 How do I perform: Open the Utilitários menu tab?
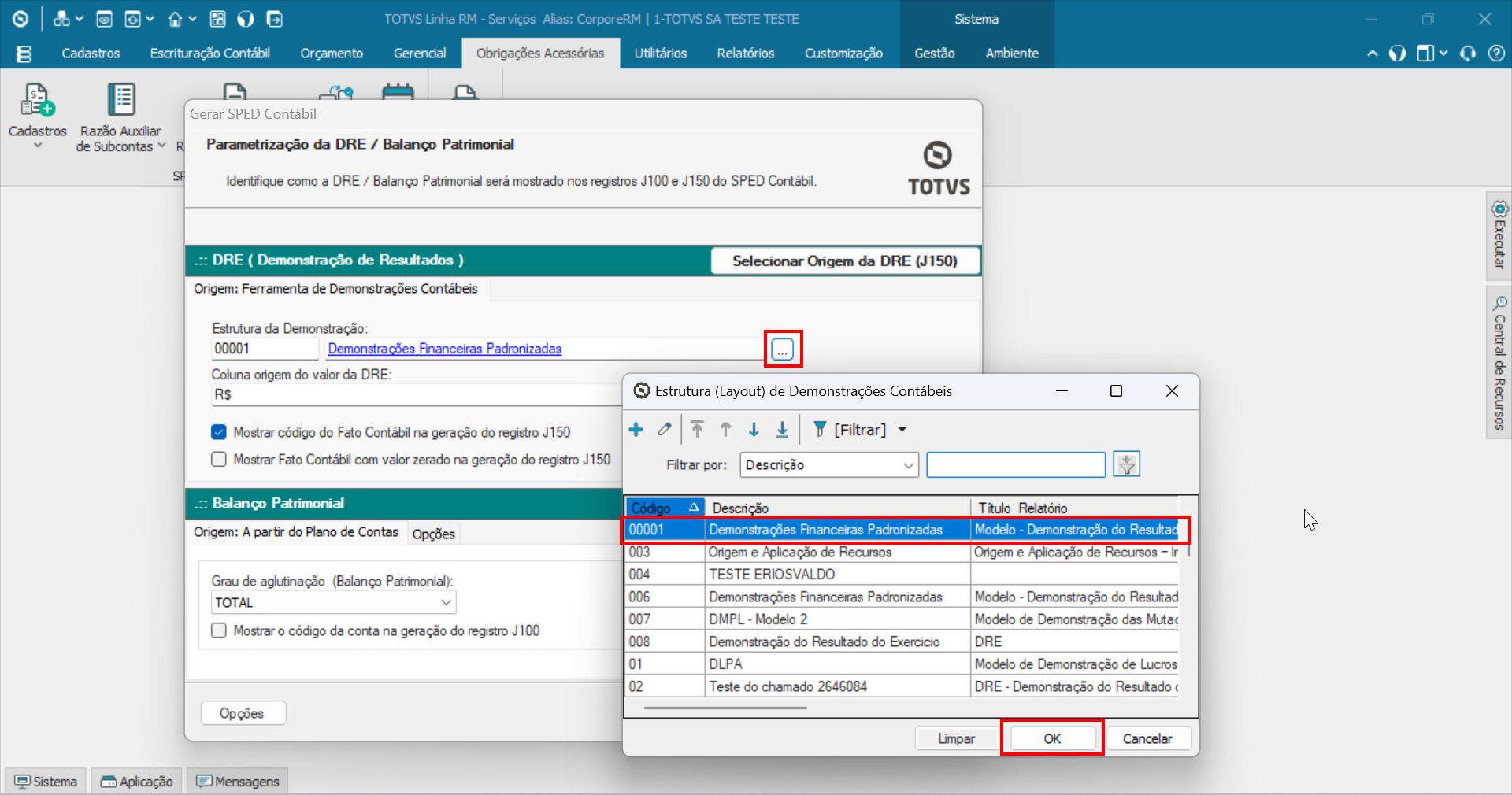point(661,53)
